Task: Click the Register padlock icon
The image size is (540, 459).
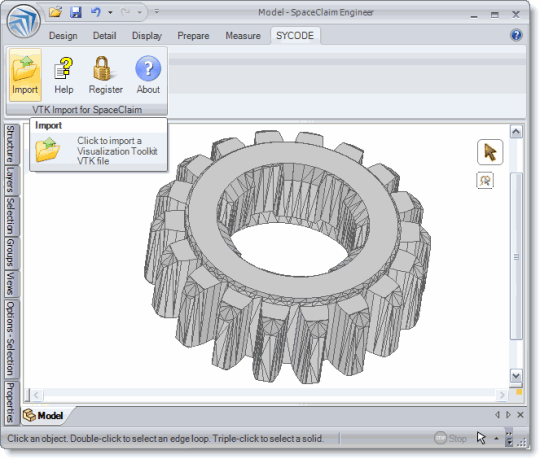Action: (x=105, y=75)
